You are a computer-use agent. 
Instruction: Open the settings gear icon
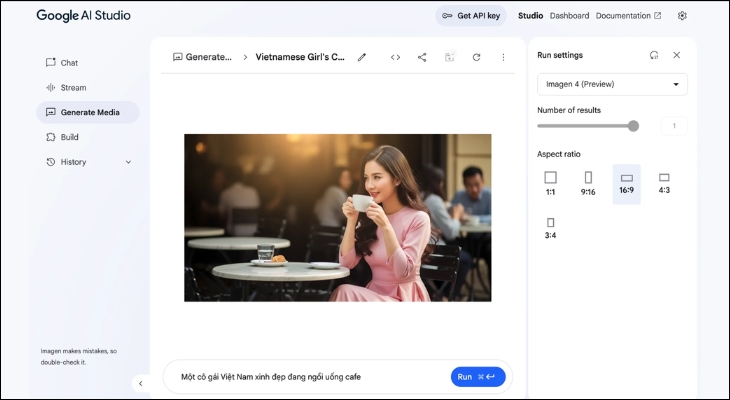coord(682,16)
